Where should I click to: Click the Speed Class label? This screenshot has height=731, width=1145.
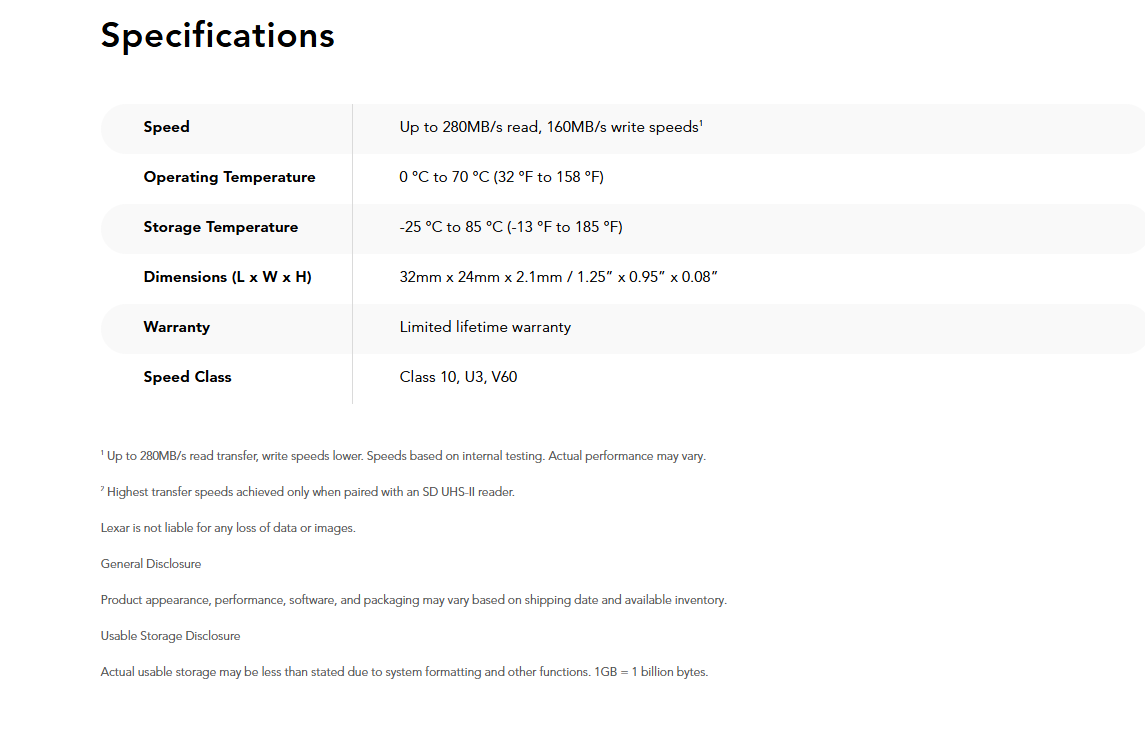187,377
